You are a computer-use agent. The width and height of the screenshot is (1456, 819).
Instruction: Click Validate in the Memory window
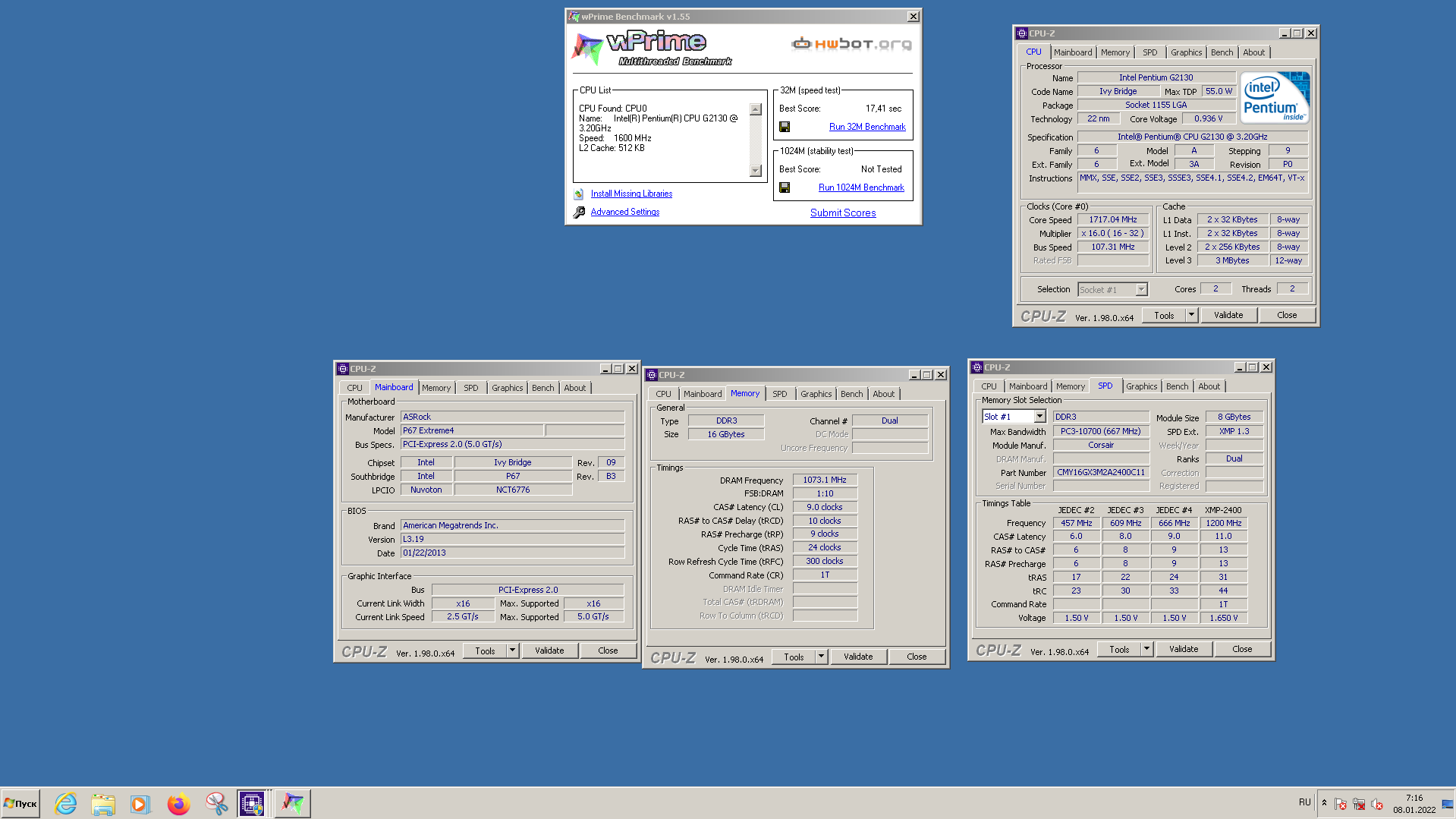(858, 657)
